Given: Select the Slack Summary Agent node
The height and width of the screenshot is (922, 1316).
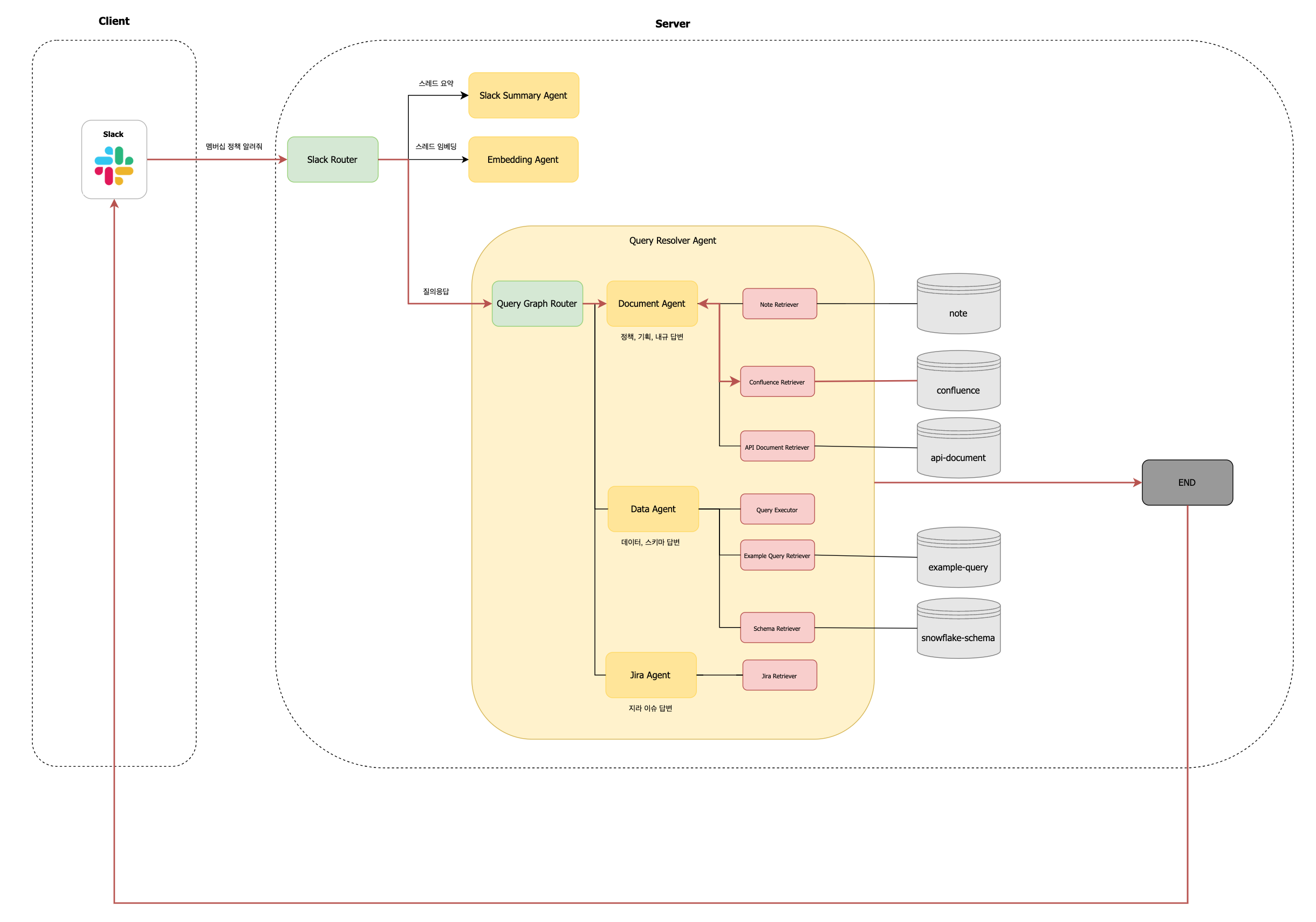Looking at the screenshot, I should tap(523, 95).
